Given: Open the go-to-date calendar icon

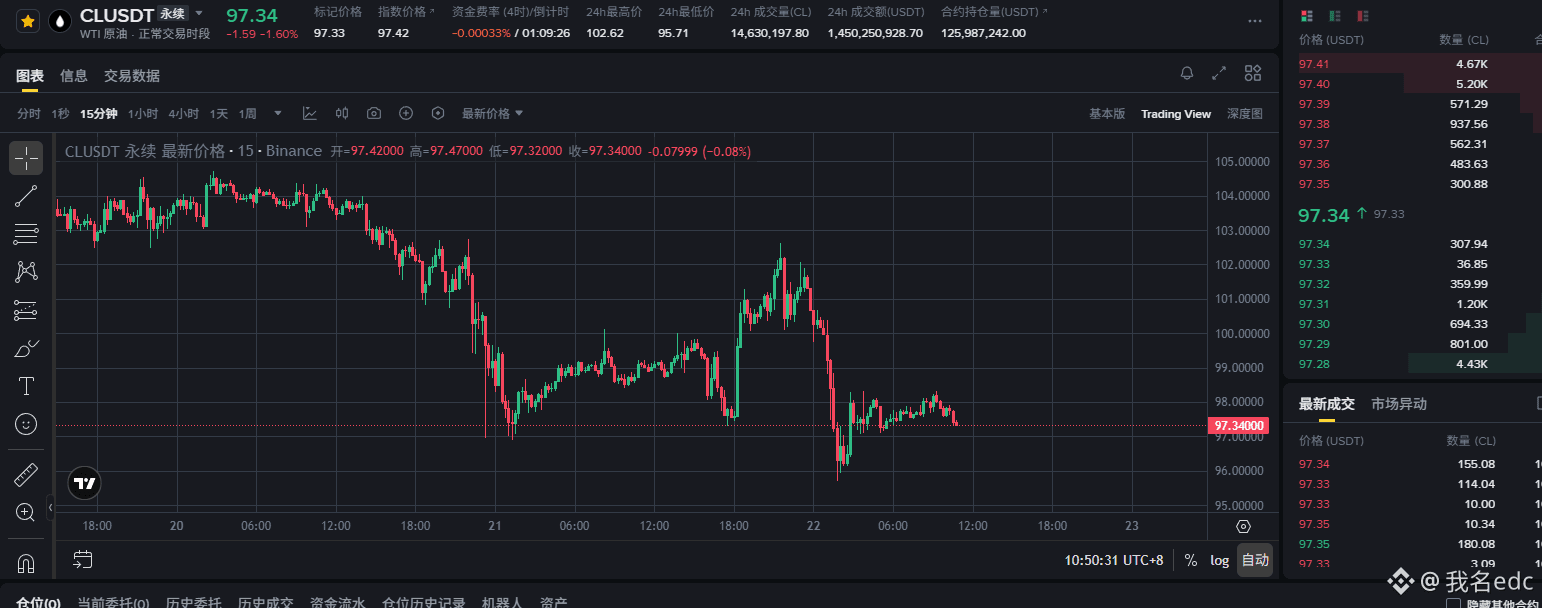Looking at the screenshot, I should [83, 560].
